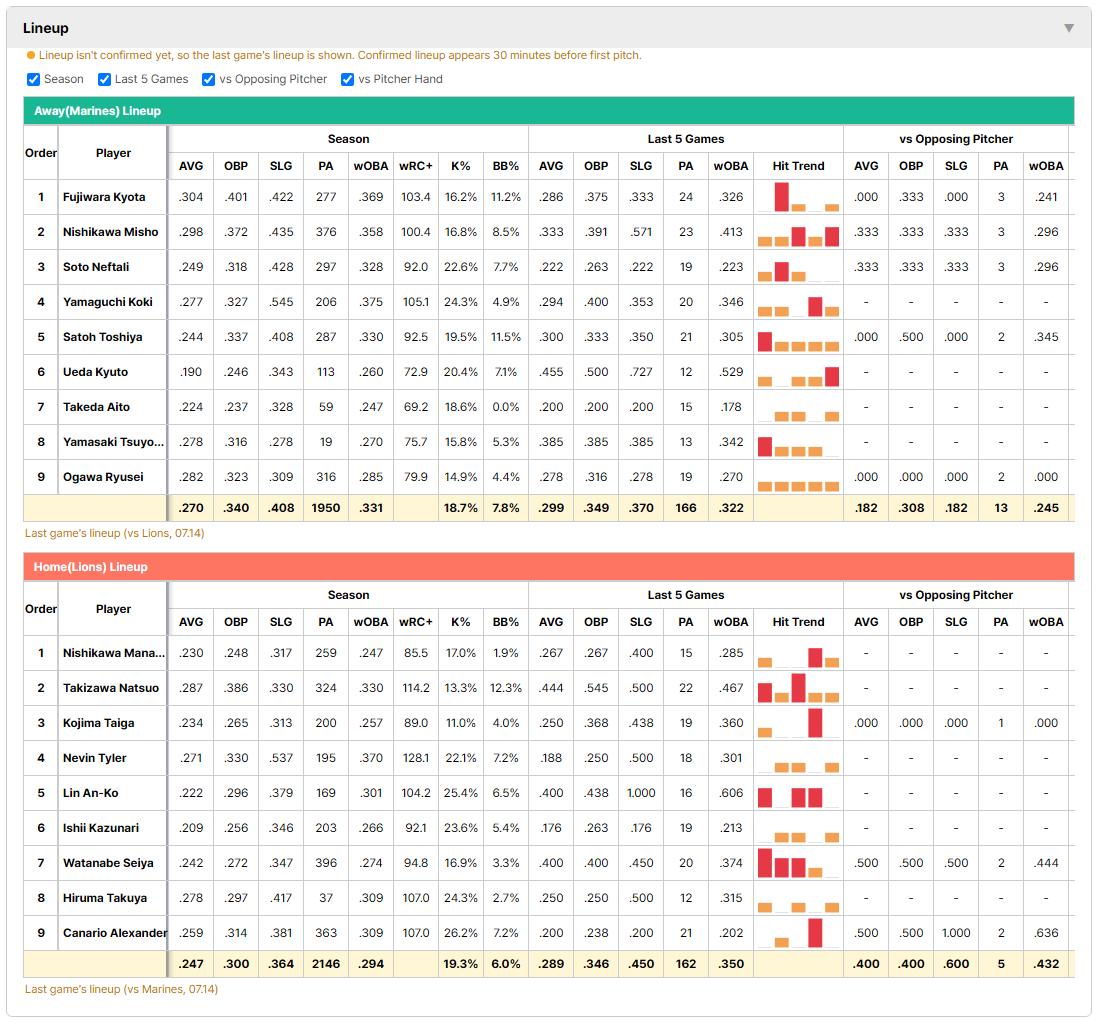Click Nishikawa Misho's hit trend bars

[798, 232]
